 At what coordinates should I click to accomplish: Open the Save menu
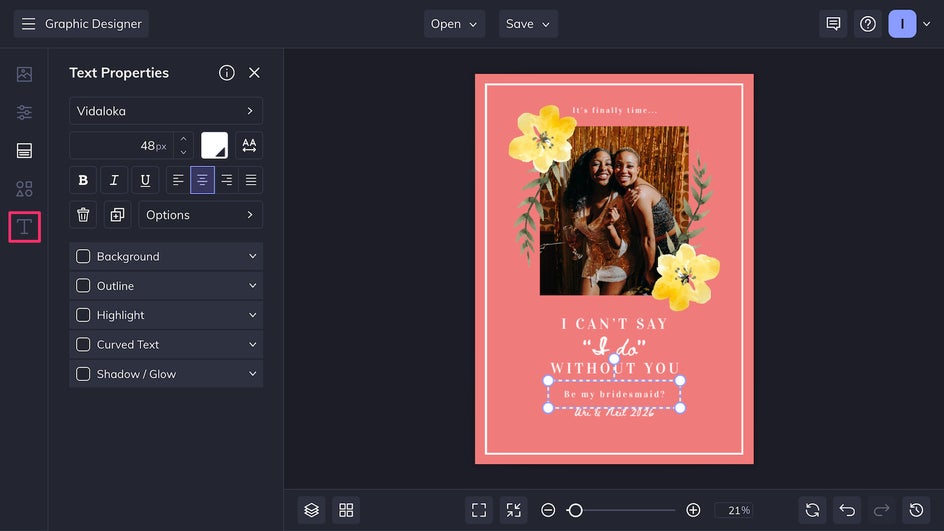coord(528,24)
